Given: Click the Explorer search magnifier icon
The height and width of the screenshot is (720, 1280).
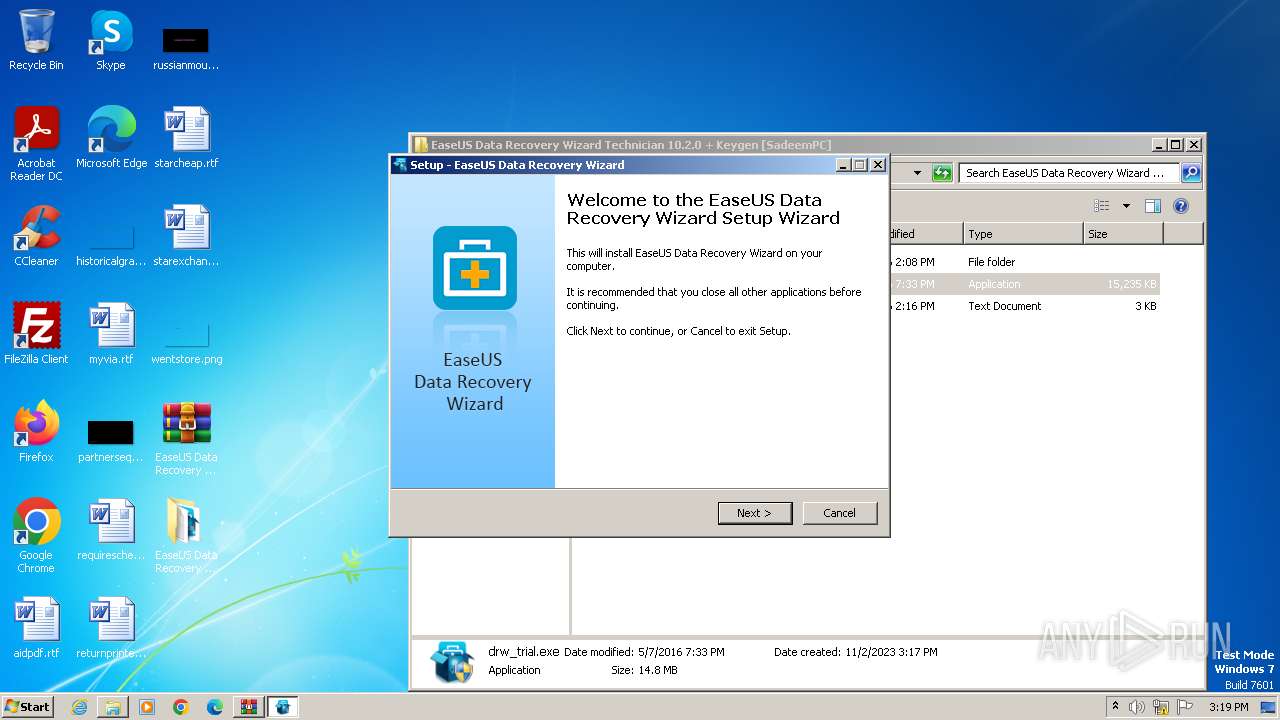Looking at the screenshot, I should click(x=1190, y=173).
